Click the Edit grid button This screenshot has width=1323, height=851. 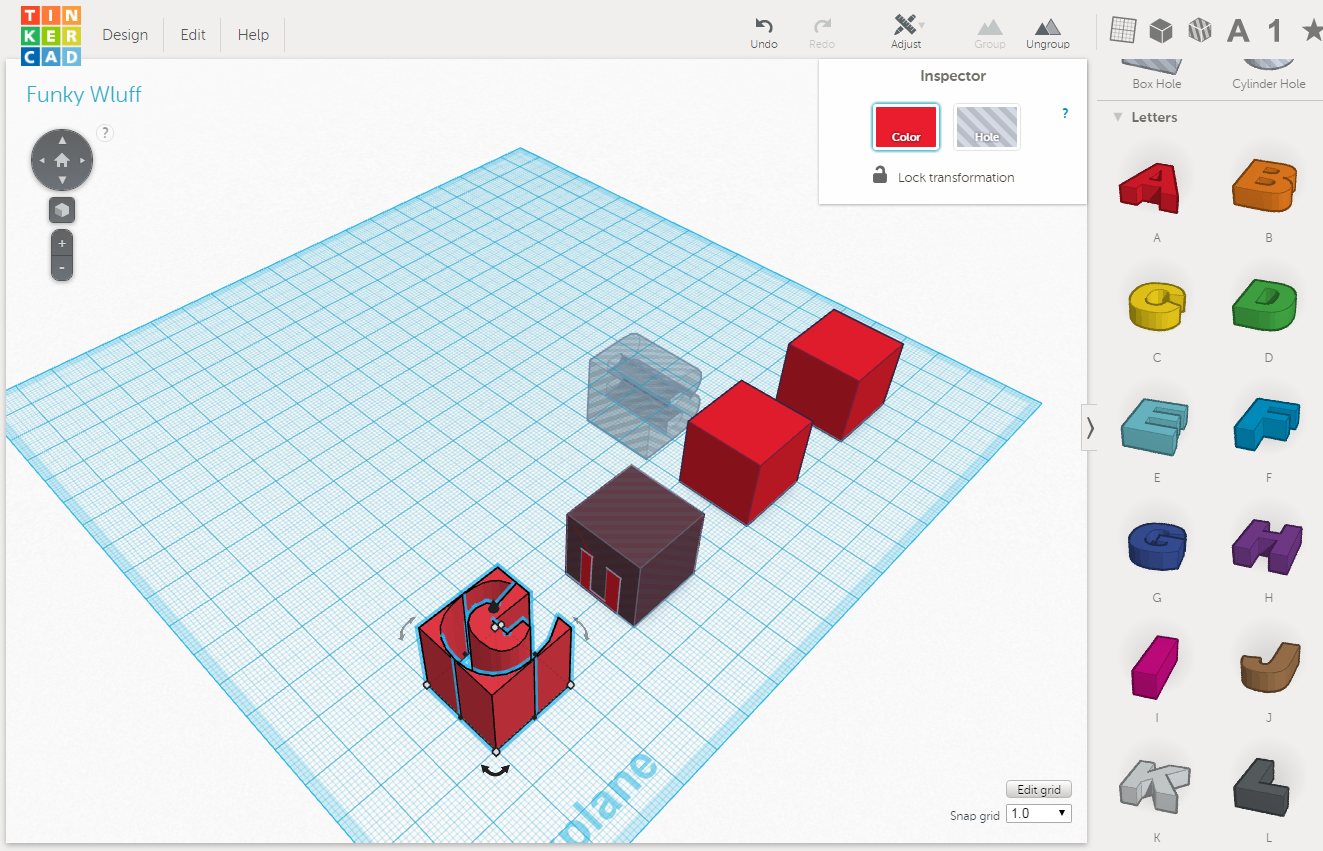click(1038, 789)
